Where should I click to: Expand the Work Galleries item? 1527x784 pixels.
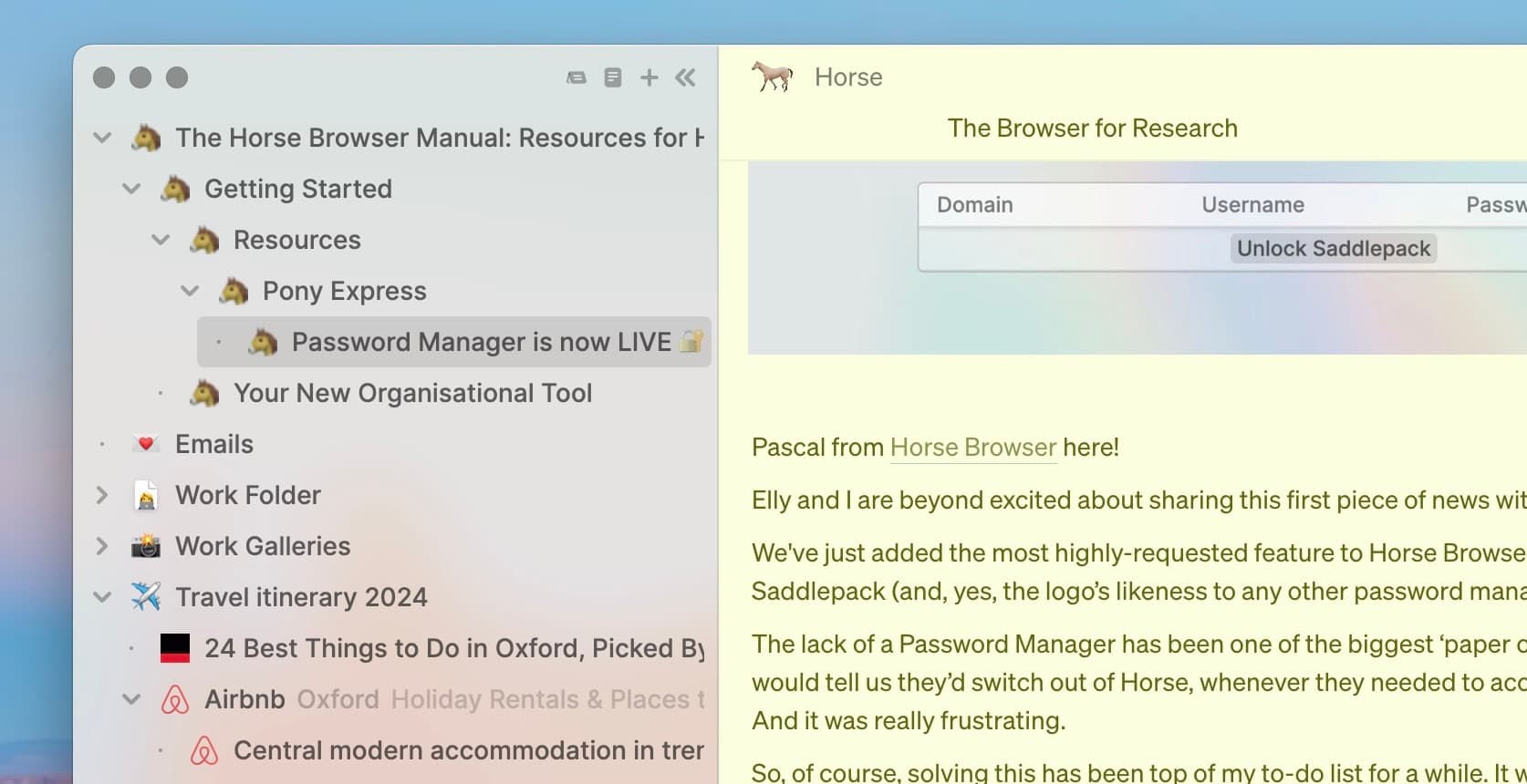click(102, 546)
